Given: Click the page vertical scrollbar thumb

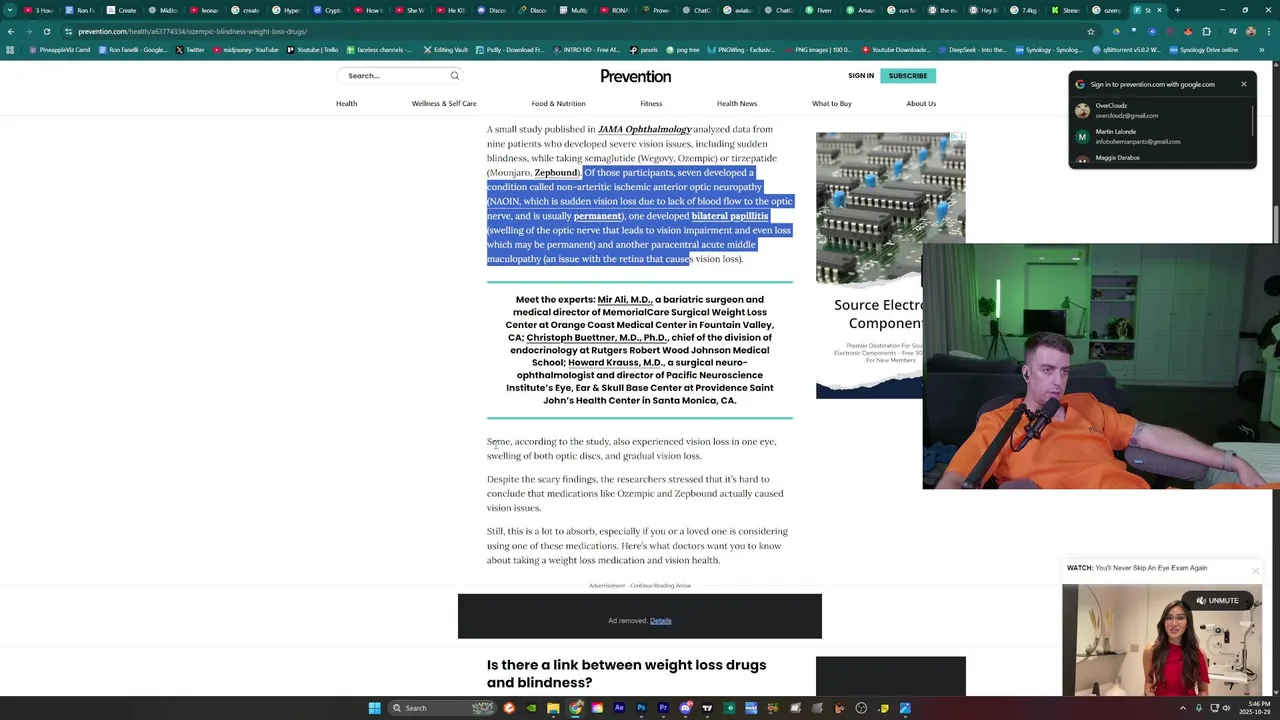Looking at the screenshot, I should (x=1276, y=224).
